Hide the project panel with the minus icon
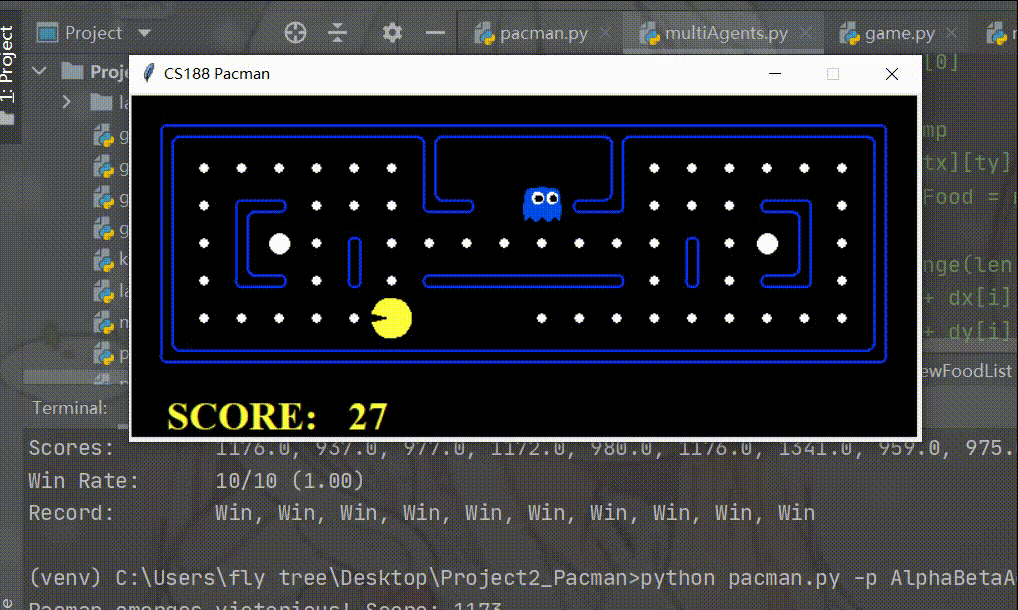Screen dimensions: 1018x610 (x=435, y=32)
